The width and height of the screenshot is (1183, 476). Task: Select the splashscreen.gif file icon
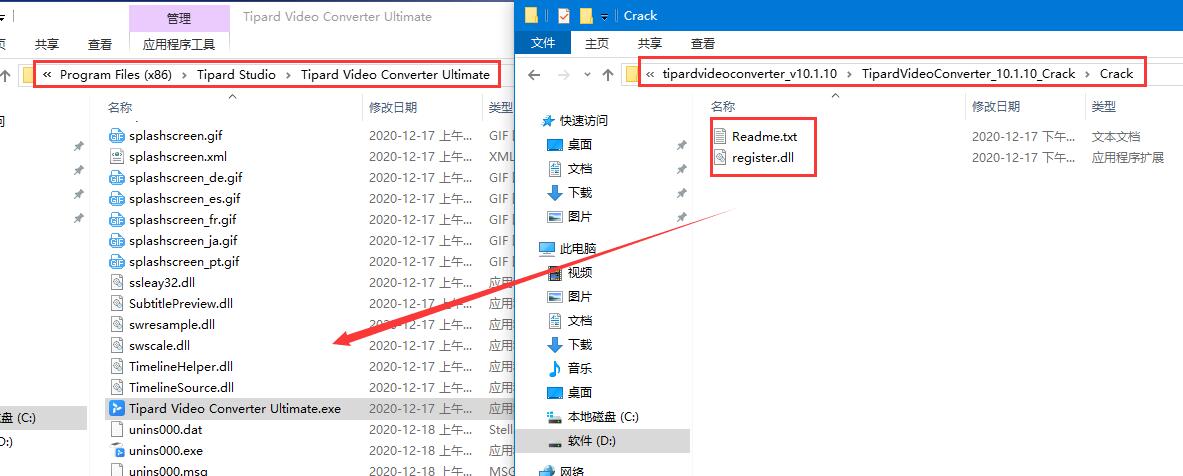point(116,136)
